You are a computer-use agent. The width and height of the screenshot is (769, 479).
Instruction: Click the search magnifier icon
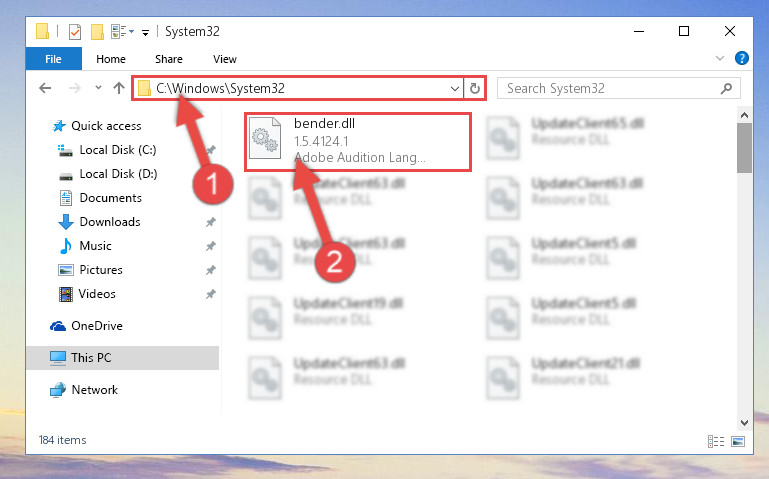[x=726, y=88]
